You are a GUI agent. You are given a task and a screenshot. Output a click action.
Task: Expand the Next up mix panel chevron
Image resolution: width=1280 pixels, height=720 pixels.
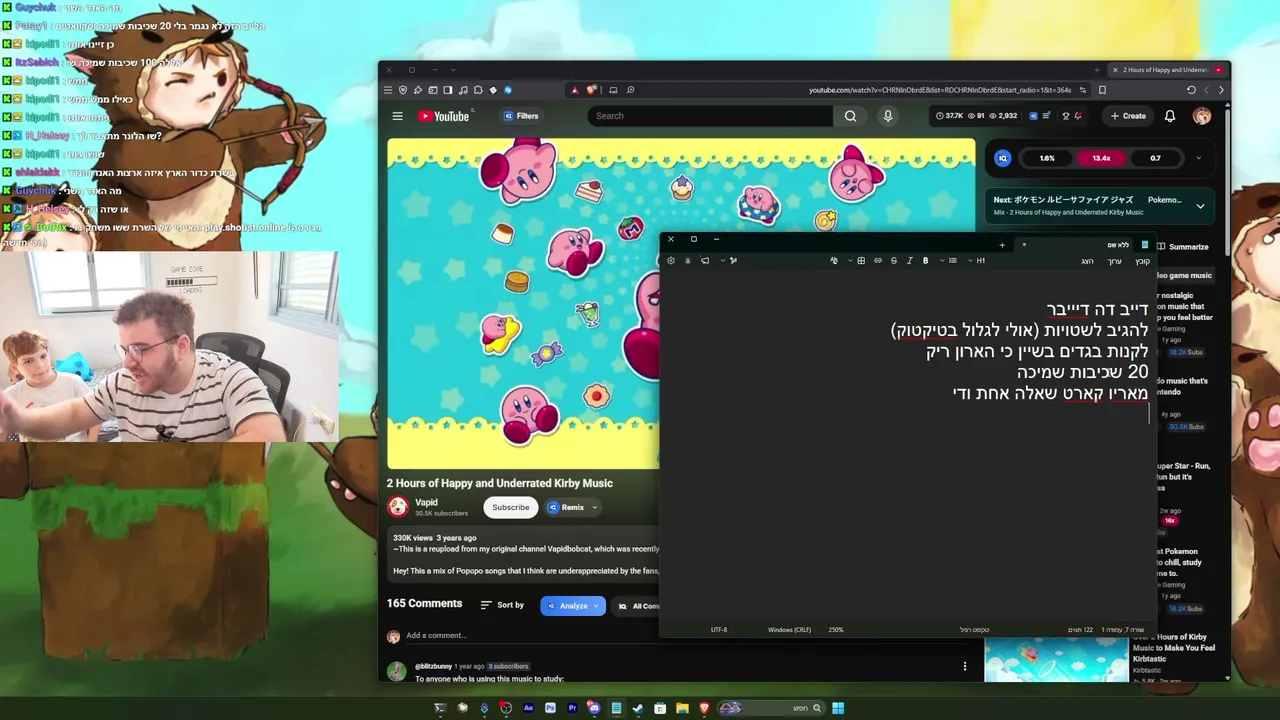click(x=1200, y=206)
